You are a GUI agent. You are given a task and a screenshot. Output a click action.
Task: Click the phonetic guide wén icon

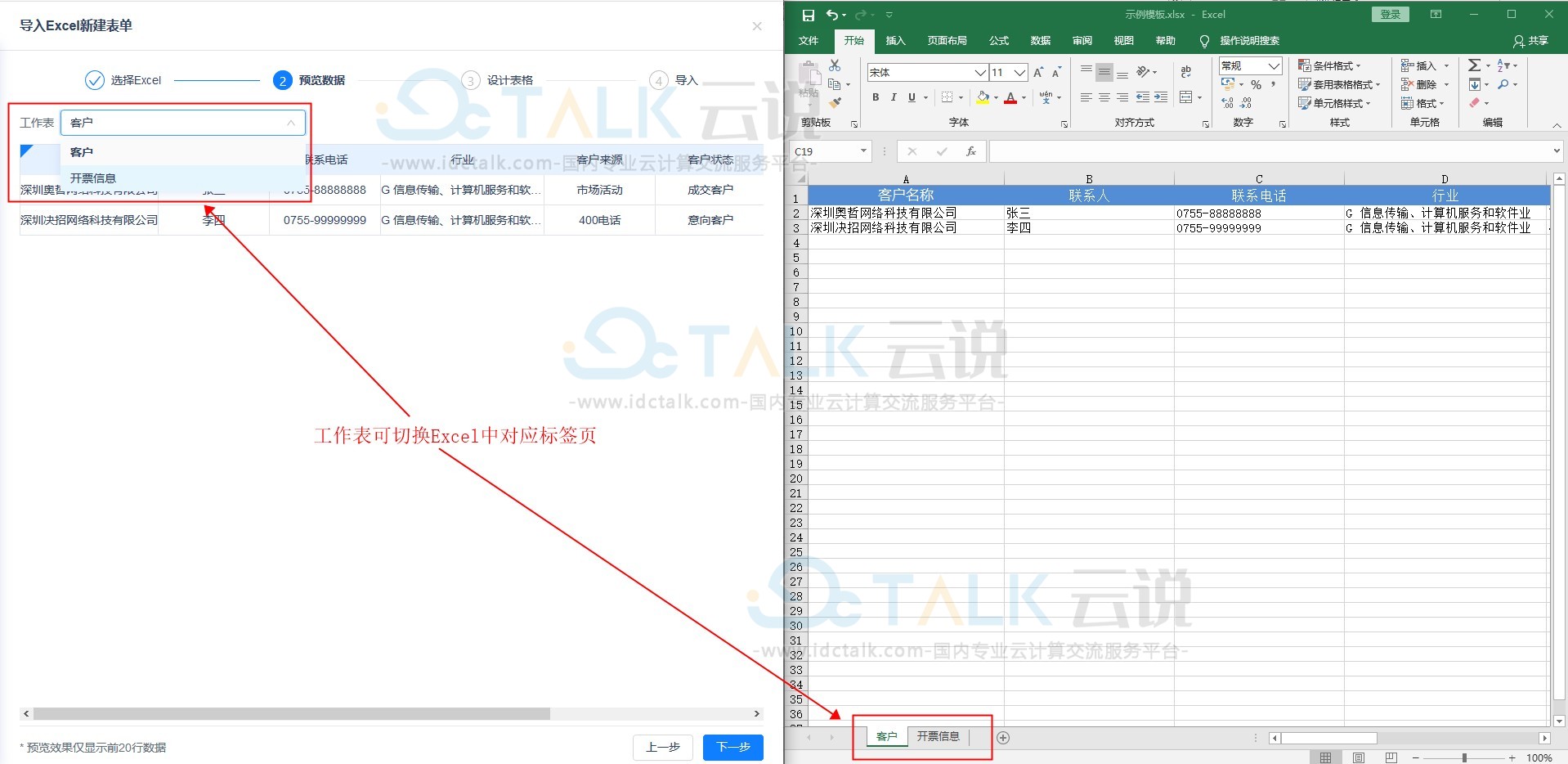coord(1046,97)
